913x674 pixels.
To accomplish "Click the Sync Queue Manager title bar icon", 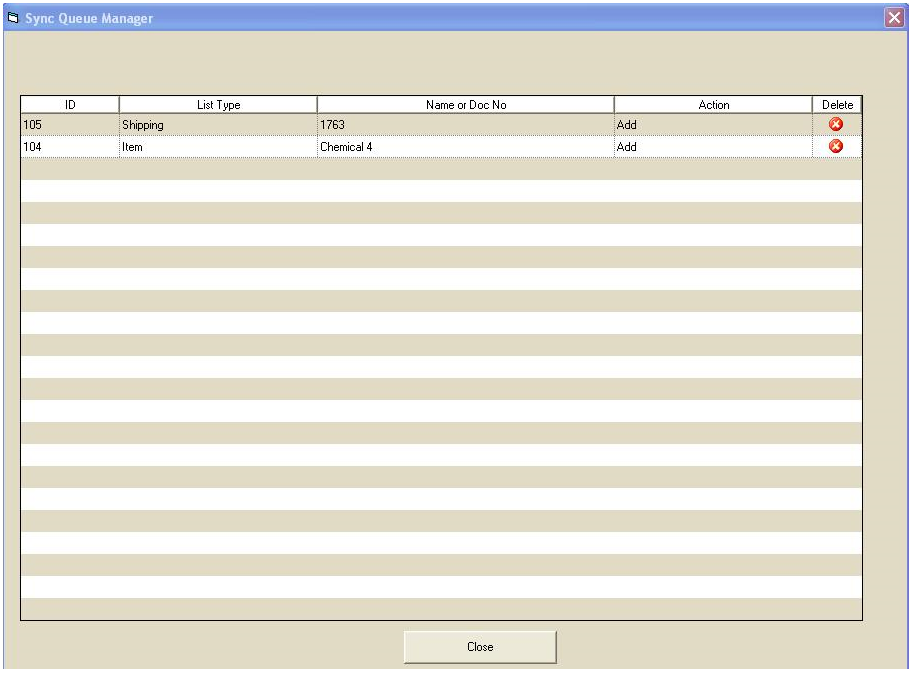I will point(13,18).
